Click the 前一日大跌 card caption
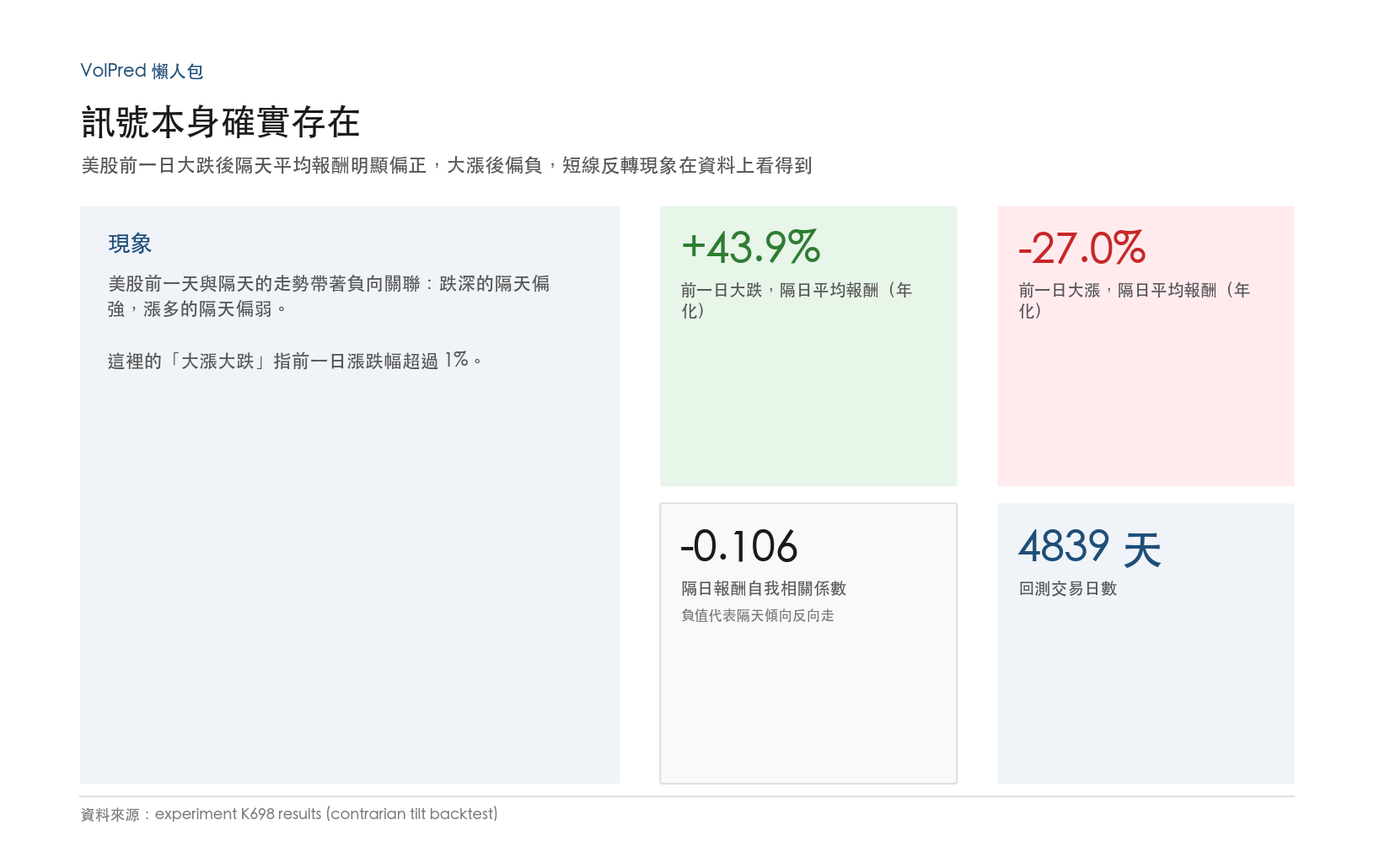 797,300
